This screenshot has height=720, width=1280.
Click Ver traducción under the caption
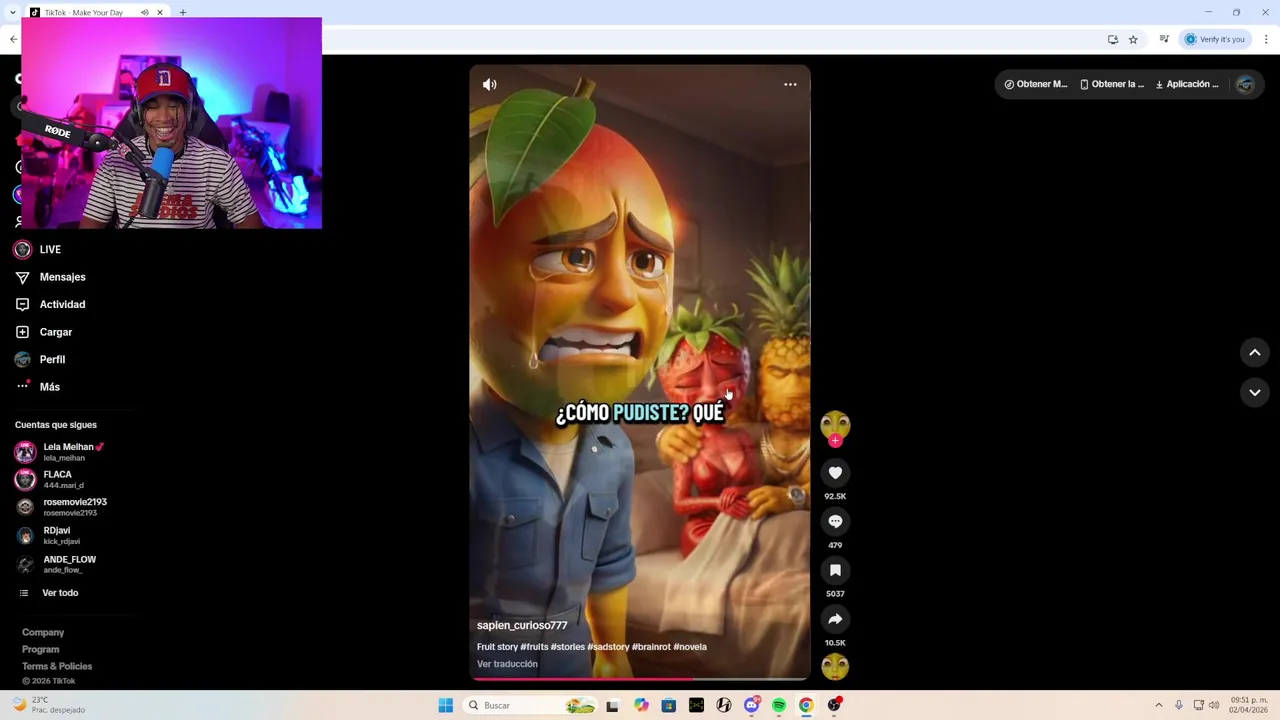coord(507,664)
